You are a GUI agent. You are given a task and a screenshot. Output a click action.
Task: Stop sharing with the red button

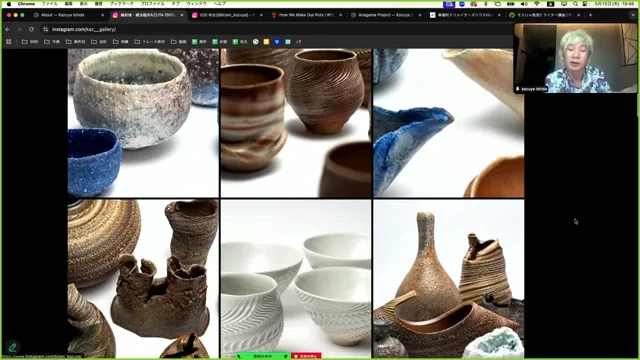pos(307,356)
